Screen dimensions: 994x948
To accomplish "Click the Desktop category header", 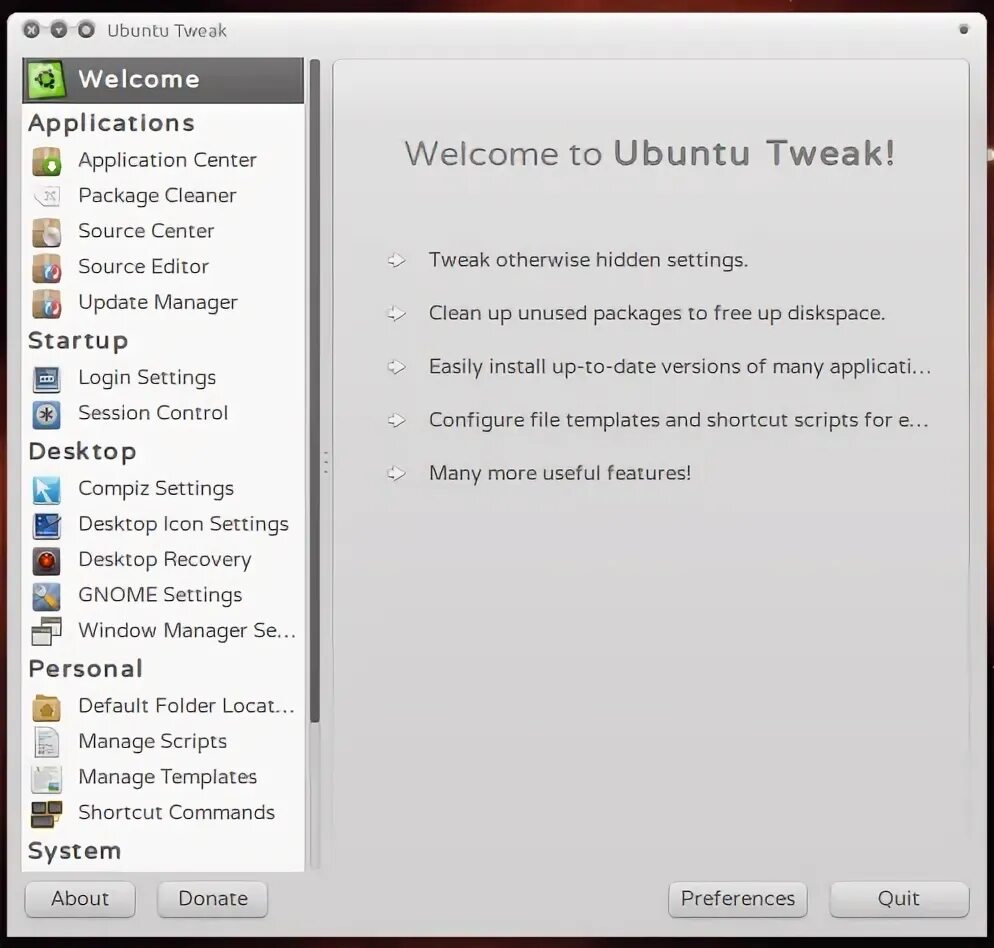I will pos(82,451).
